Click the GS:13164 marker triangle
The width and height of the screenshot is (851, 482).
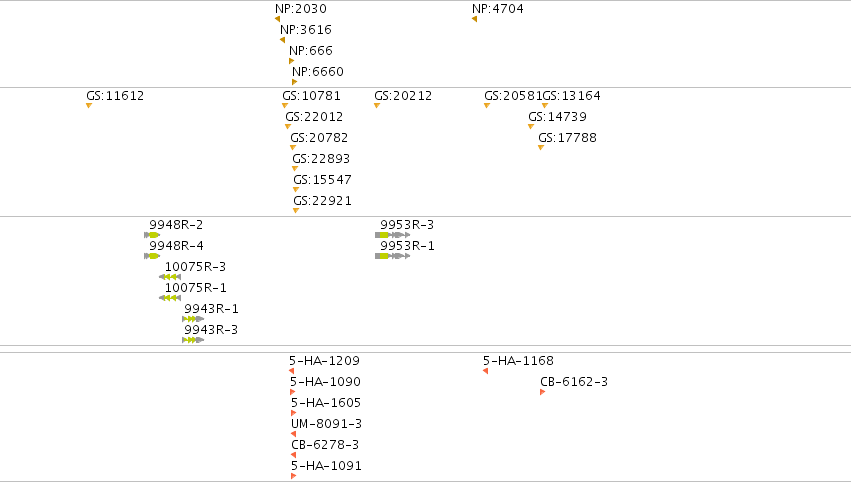545,105
